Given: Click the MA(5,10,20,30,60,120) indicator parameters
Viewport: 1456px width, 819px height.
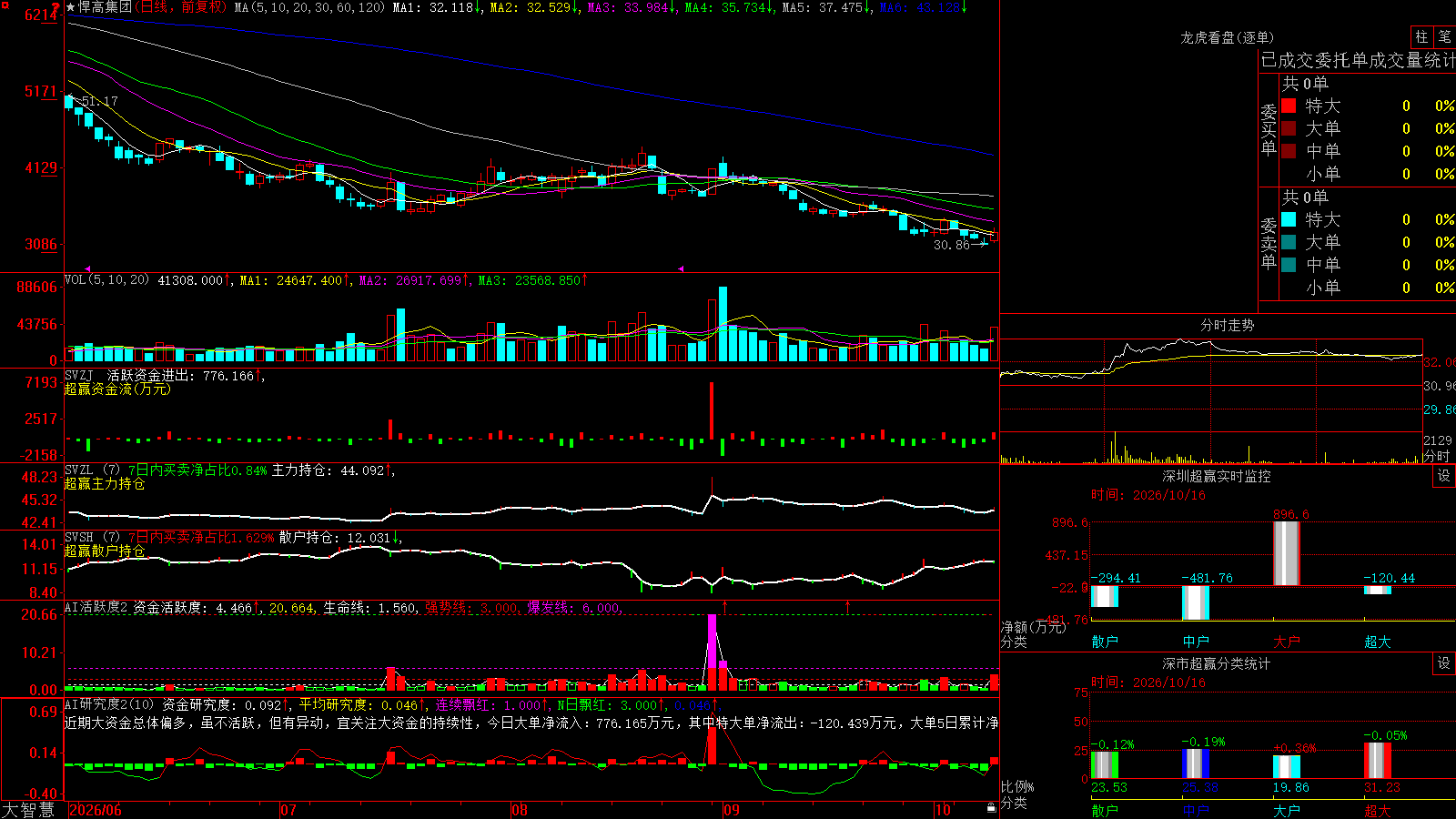Looking at the screenshot, I should tap(310, 7).
